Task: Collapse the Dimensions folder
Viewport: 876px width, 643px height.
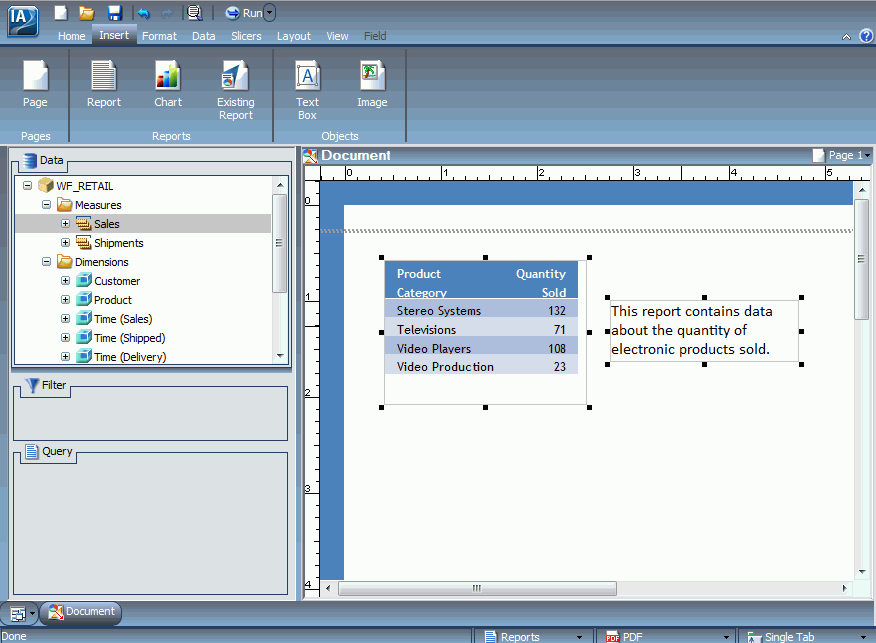Action: tap(46, 261)
